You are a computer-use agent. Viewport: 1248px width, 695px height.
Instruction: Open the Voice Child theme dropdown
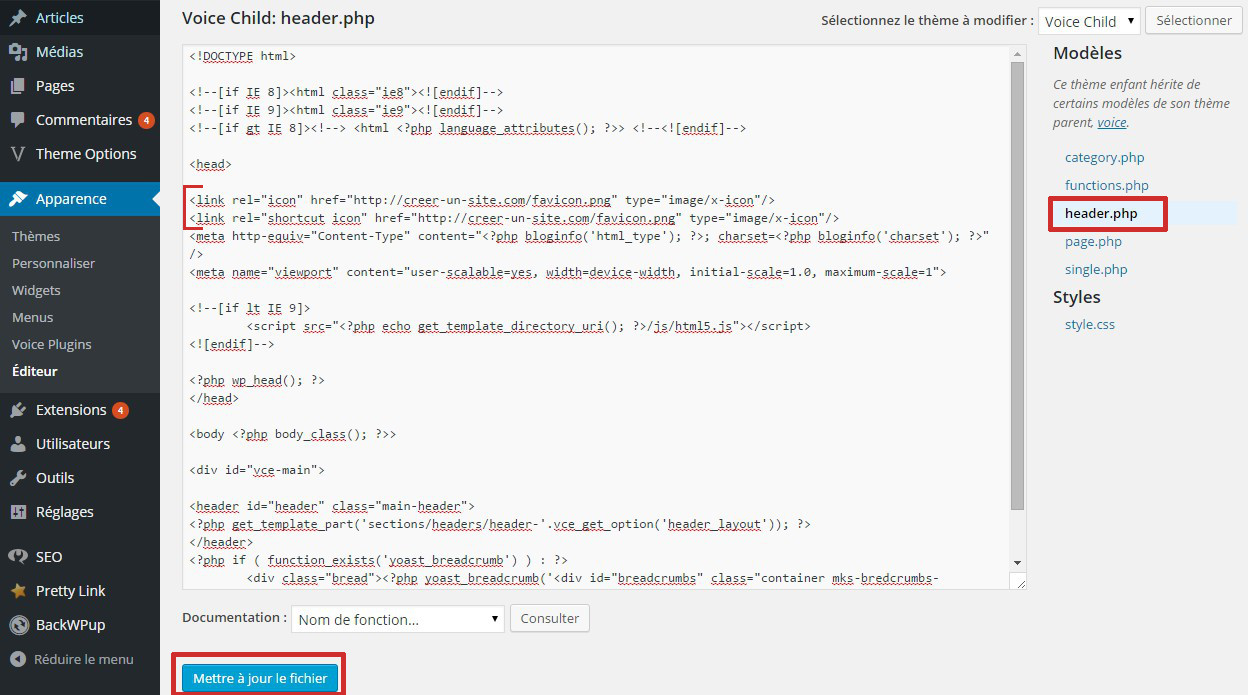[1089, 21]
